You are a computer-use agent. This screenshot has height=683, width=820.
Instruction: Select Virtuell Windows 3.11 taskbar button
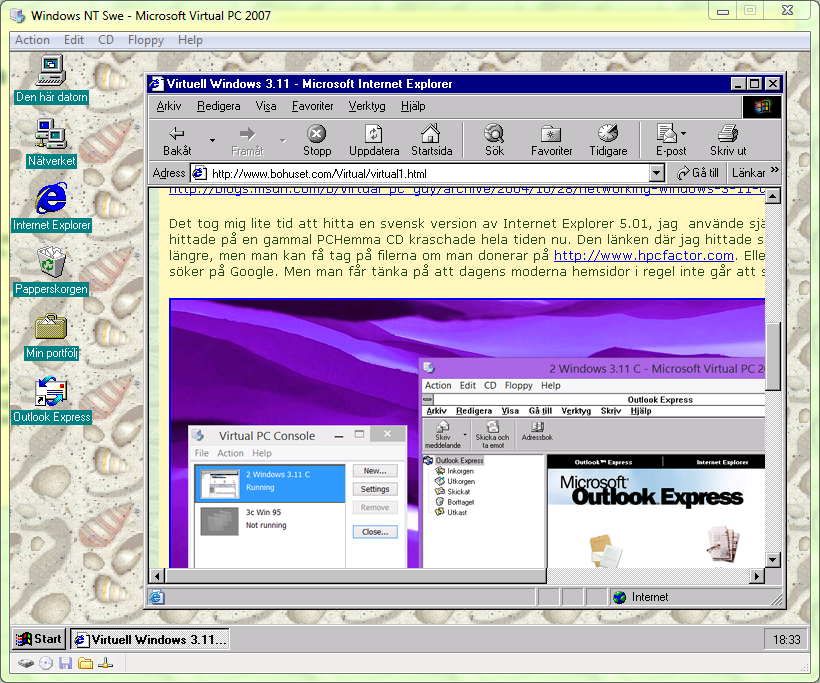tap(150, 639)
